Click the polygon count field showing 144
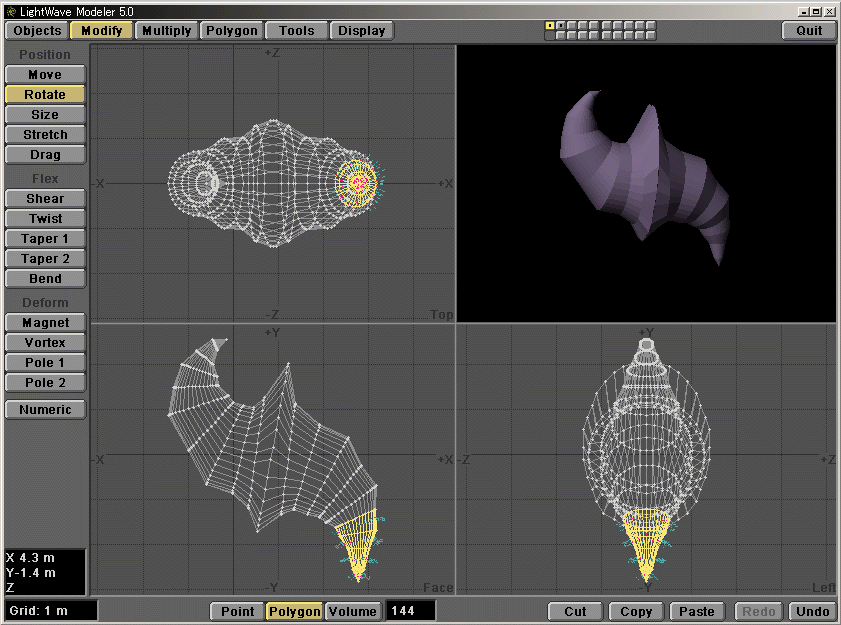841x625 pixels. tap(410, 611)
